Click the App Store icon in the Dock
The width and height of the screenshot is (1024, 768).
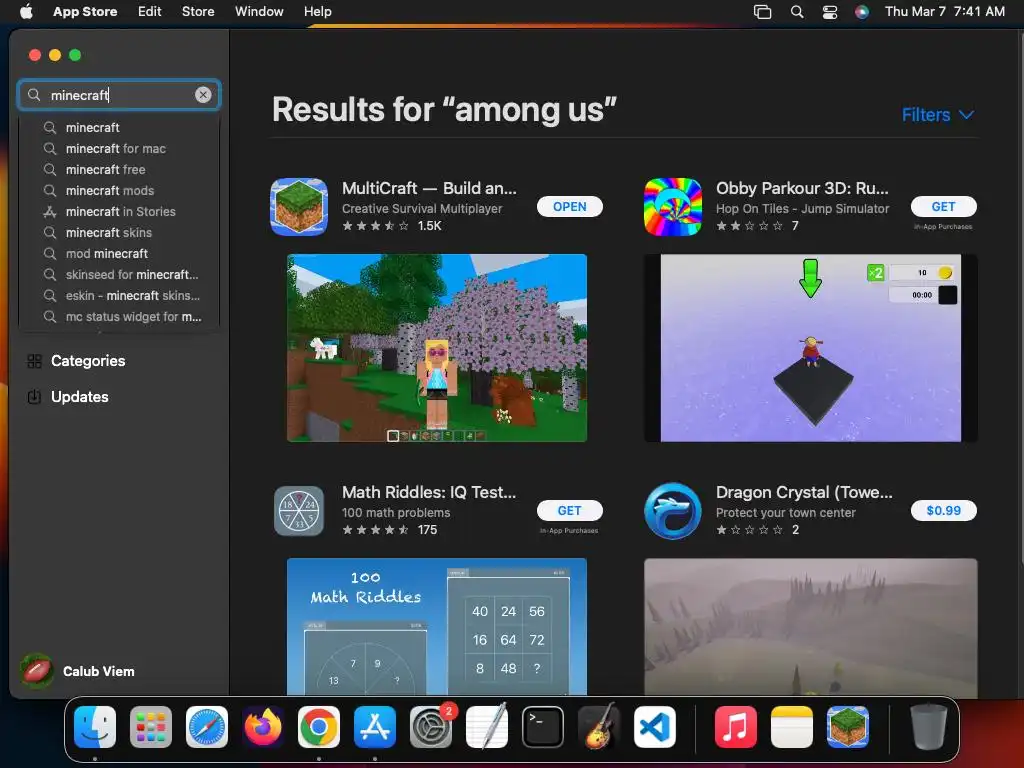pyautogui.click(x=375, y=727)
